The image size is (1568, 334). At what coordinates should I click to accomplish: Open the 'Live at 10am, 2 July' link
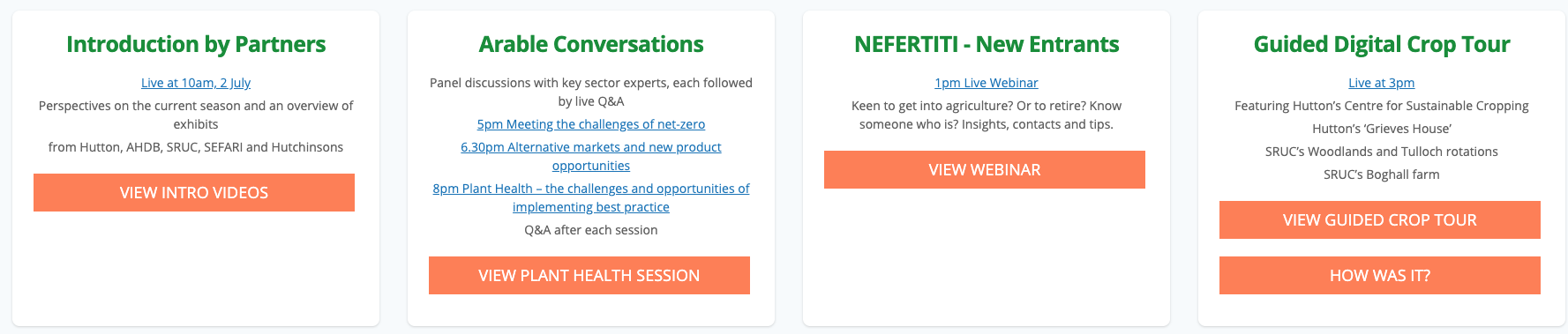[x=196, y=83]
